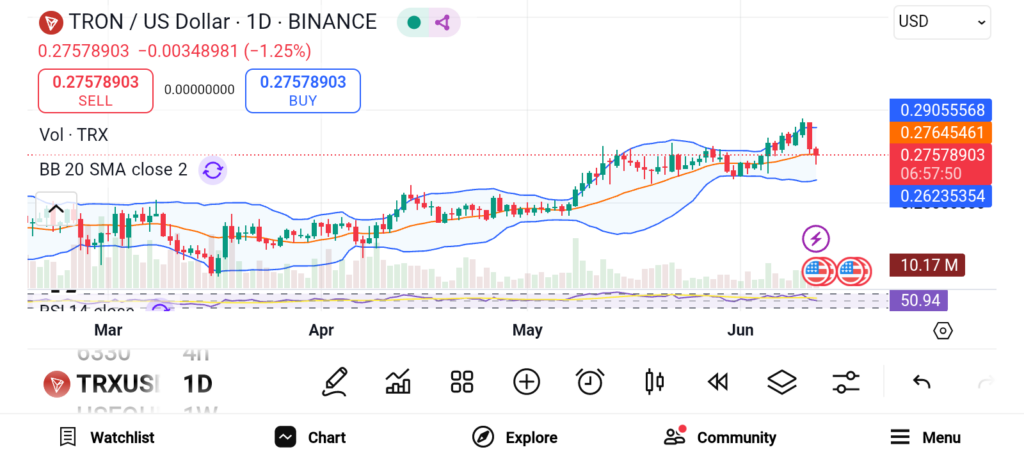1024x461 pixels.
Task: Tap the 0.00000000 spread value
Action: pyautogui.click(x=199, y=89)
